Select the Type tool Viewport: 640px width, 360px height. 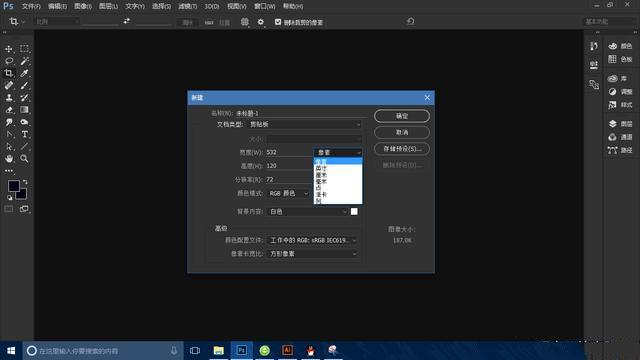[24, 134]
